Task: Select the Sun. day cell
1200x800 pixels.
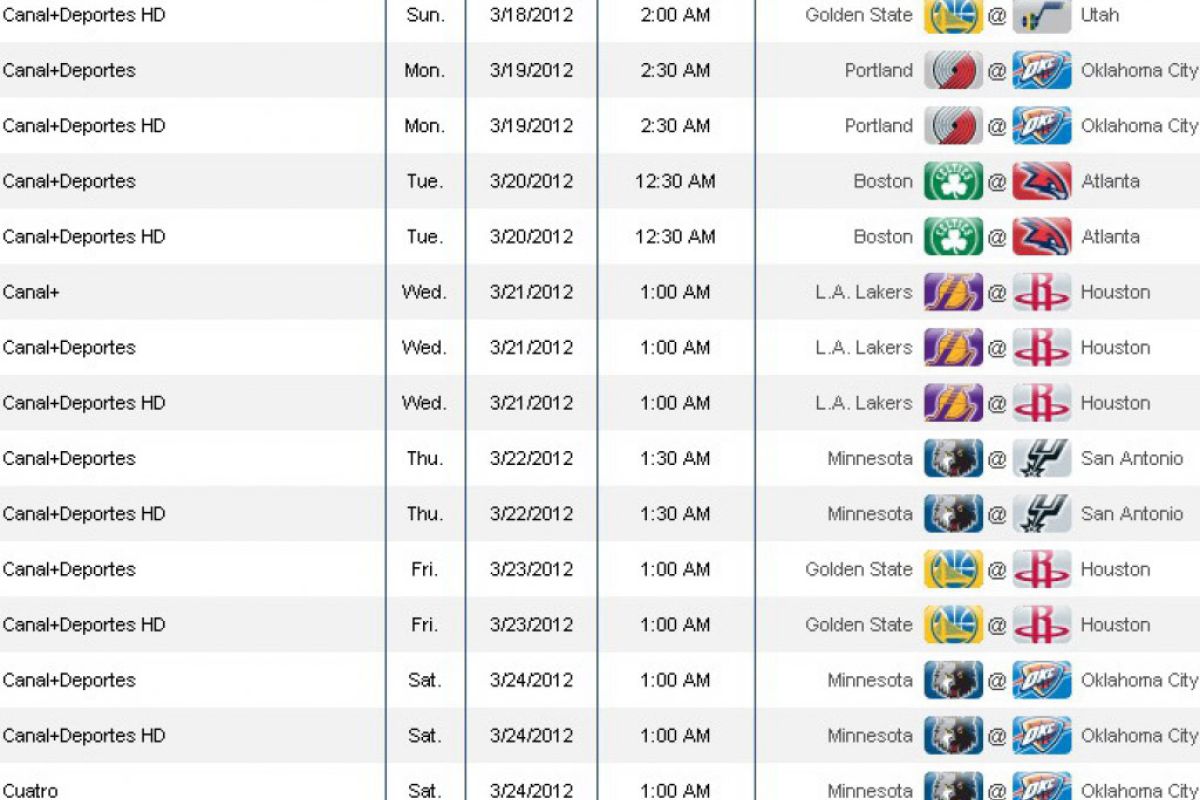Action: click(425, 16)
